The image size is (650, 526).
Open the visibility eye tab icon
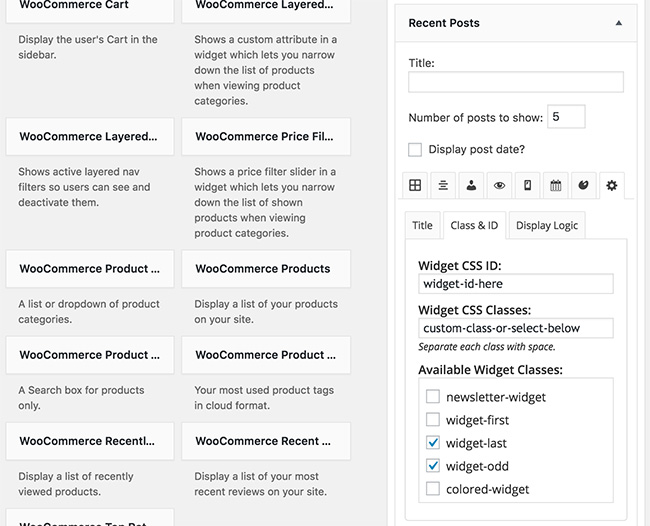pyautogui.click(x=500, y=185)
